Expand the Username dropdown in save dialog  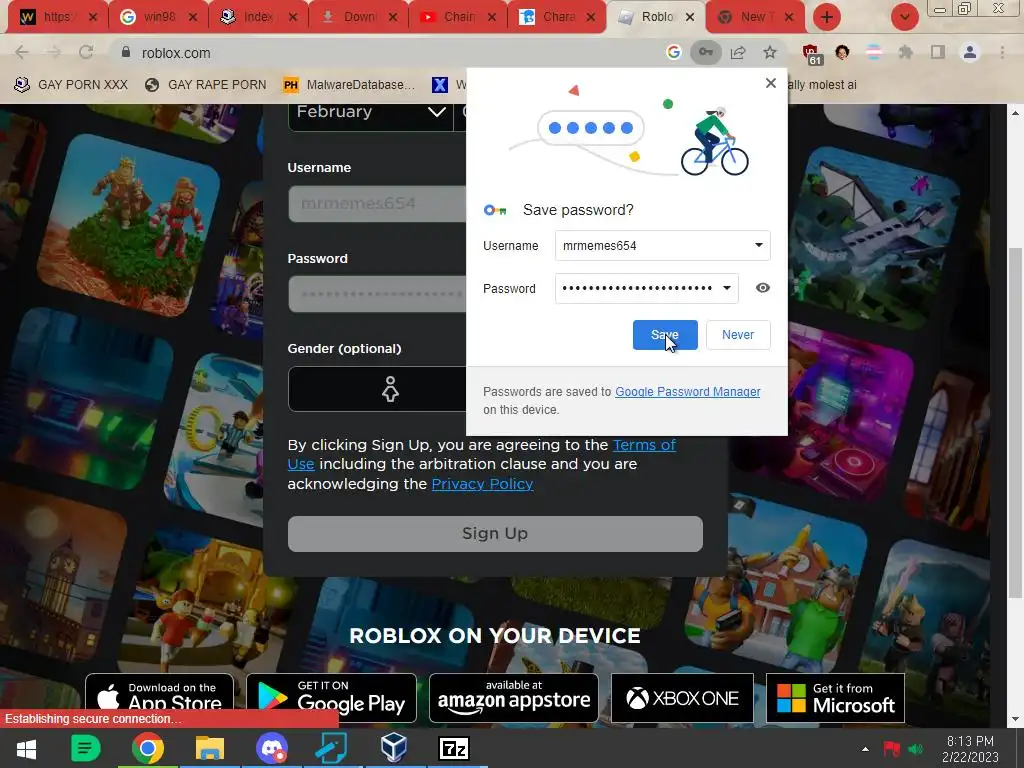(x=758, y=246)
